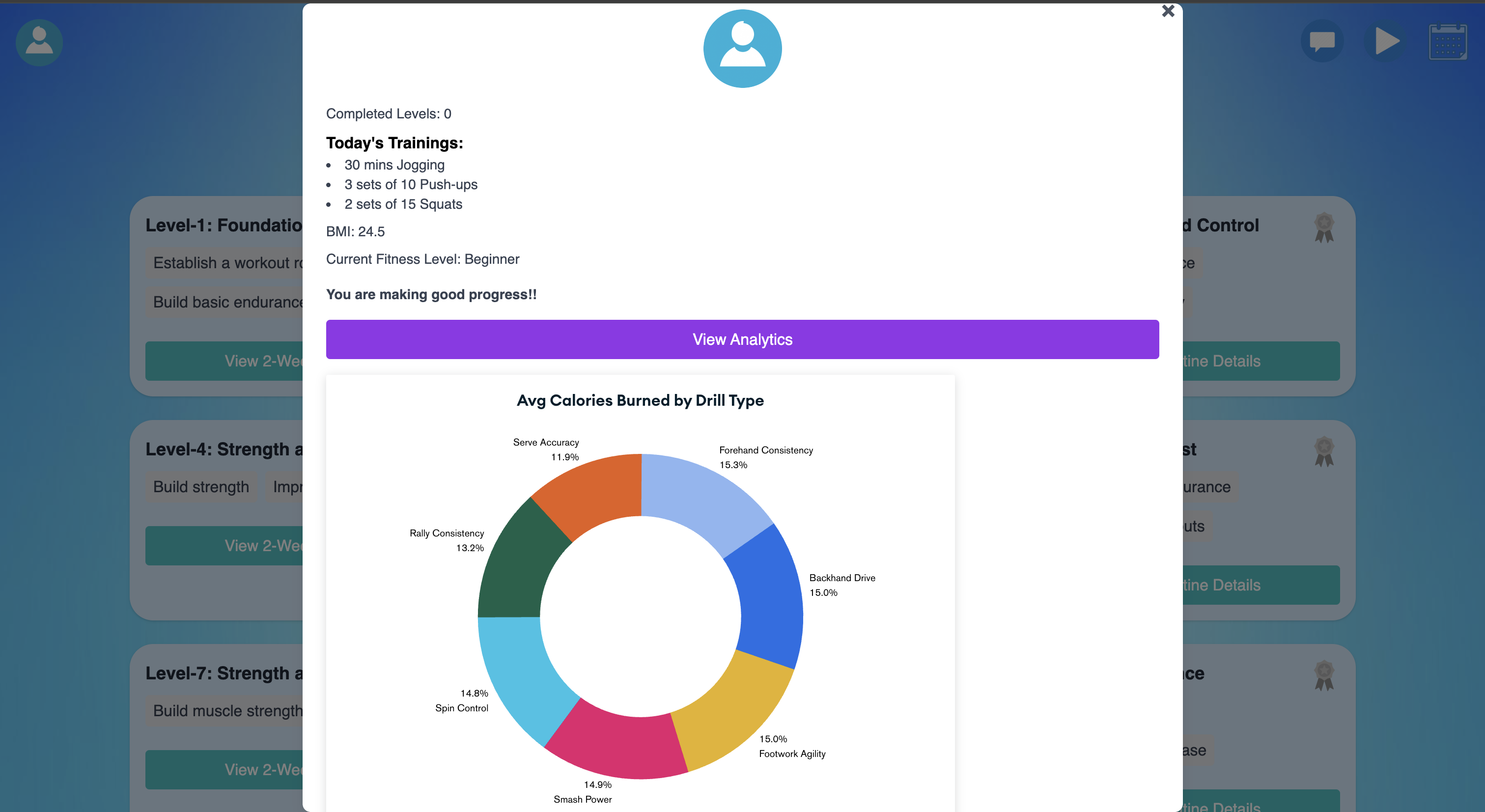Click the play video icon

1386,41
